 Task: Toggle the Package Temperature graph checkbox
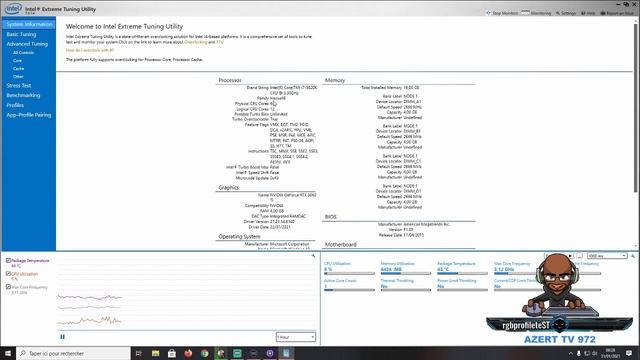[8, 260]
